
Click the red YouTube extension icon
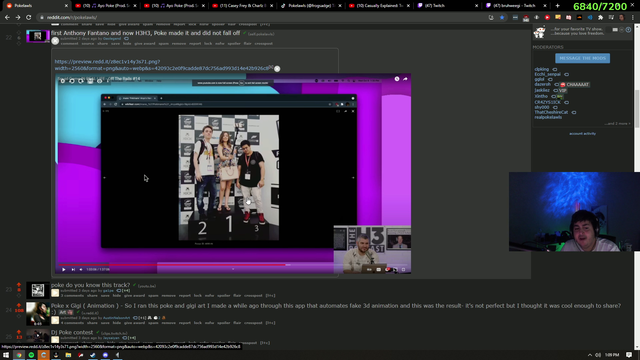[x=547, y=18]
